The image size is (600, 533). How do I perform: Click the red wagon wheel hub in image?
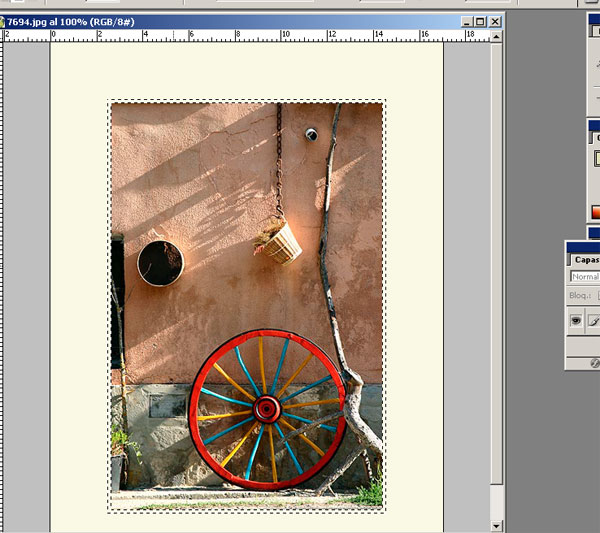[x=267, y=408]
